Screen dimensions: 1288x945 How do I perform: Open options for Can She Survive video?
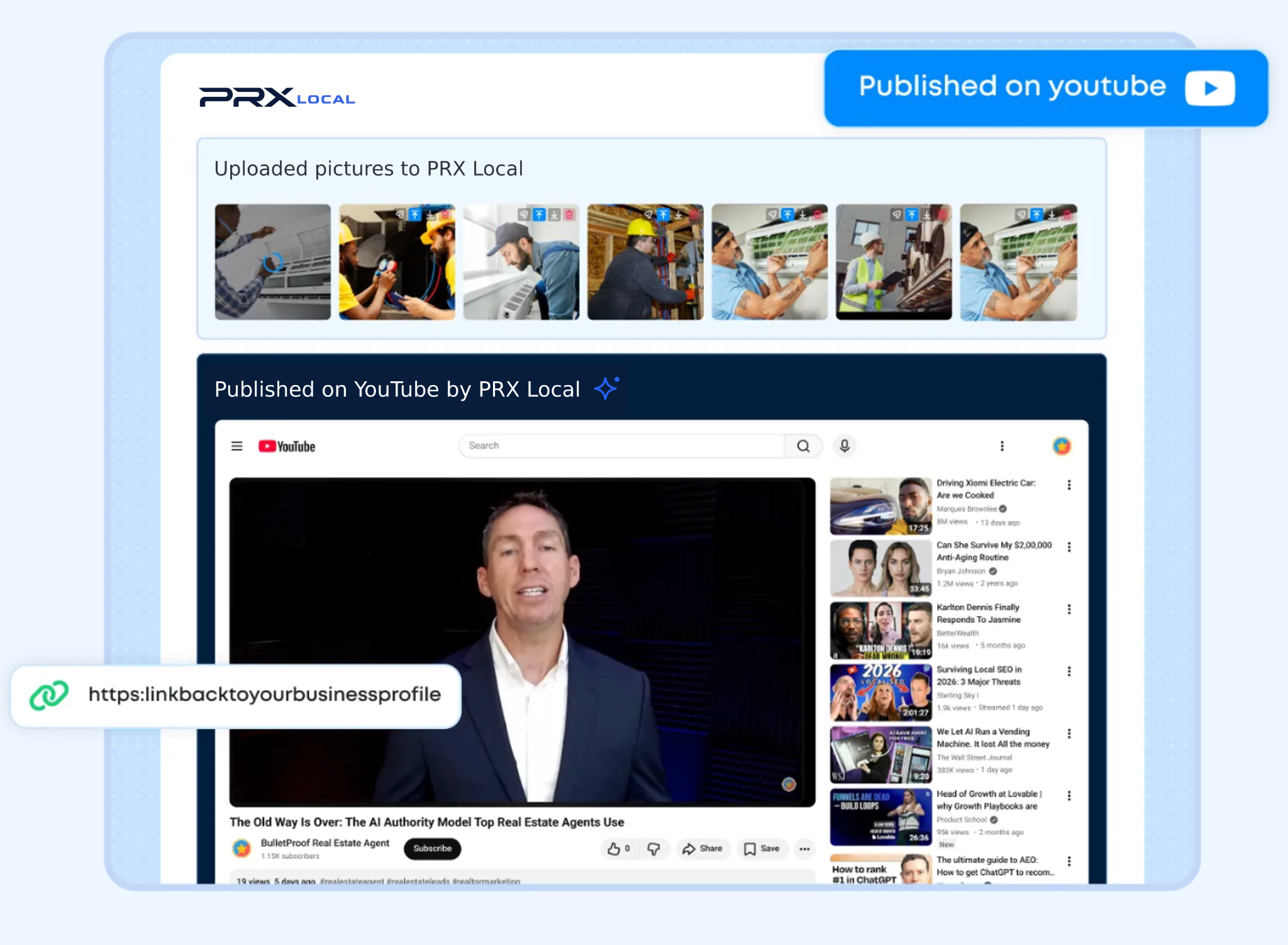point(1069,547)
